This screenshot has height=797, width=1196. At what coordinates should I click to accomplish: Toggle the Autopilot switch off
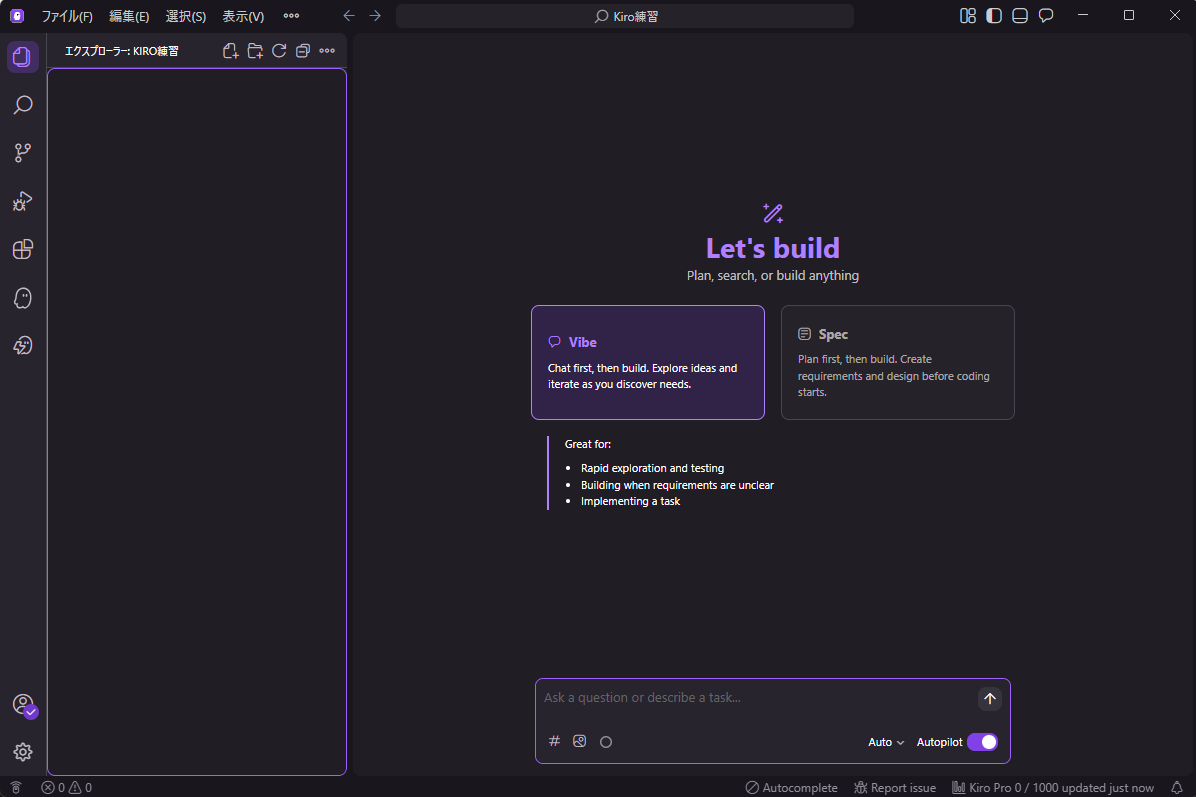982,742
